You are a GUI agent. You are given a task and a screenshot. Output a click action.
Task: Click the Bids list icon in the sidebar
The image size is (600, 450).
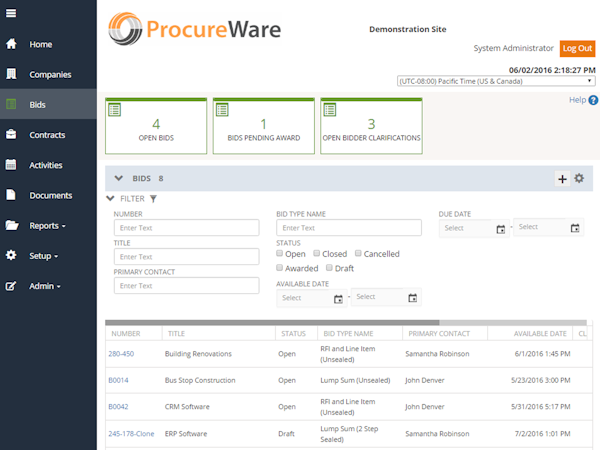[x=11, y=104]
